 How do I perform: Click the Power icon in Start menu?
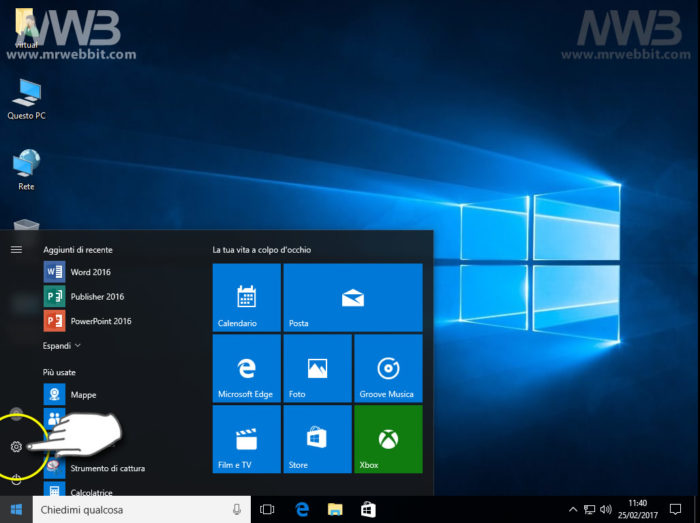(16, 480)
